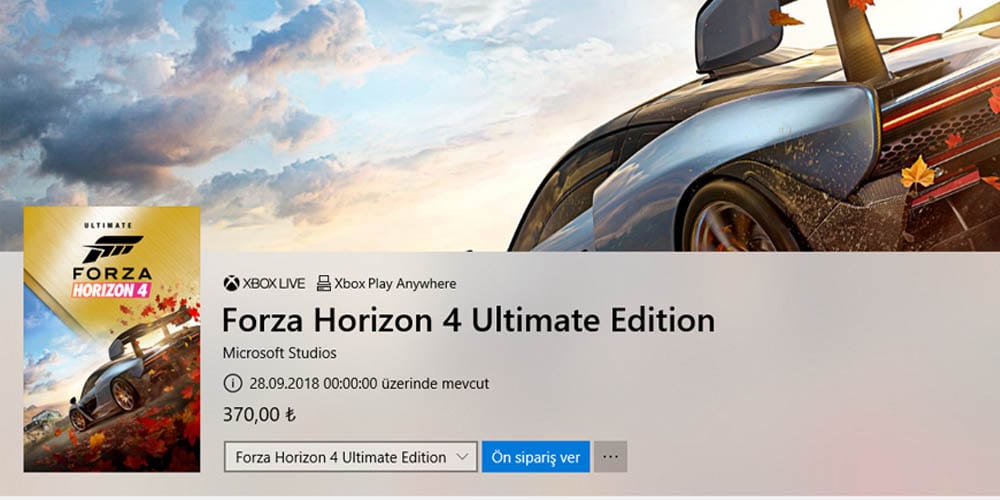
Task: Click the Forza logo on the cover art
Action: pos(112,249)
